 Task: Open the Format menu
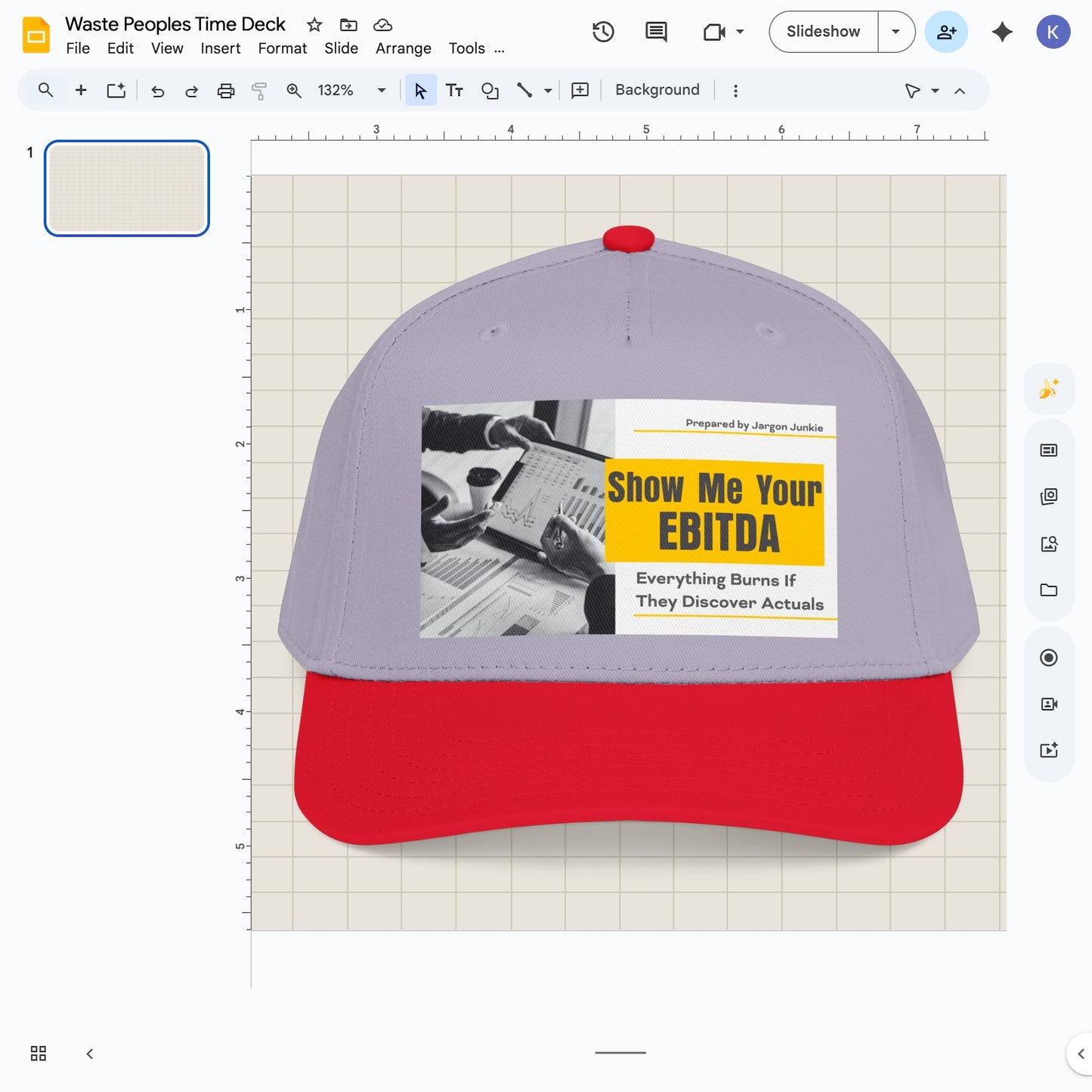283,48
